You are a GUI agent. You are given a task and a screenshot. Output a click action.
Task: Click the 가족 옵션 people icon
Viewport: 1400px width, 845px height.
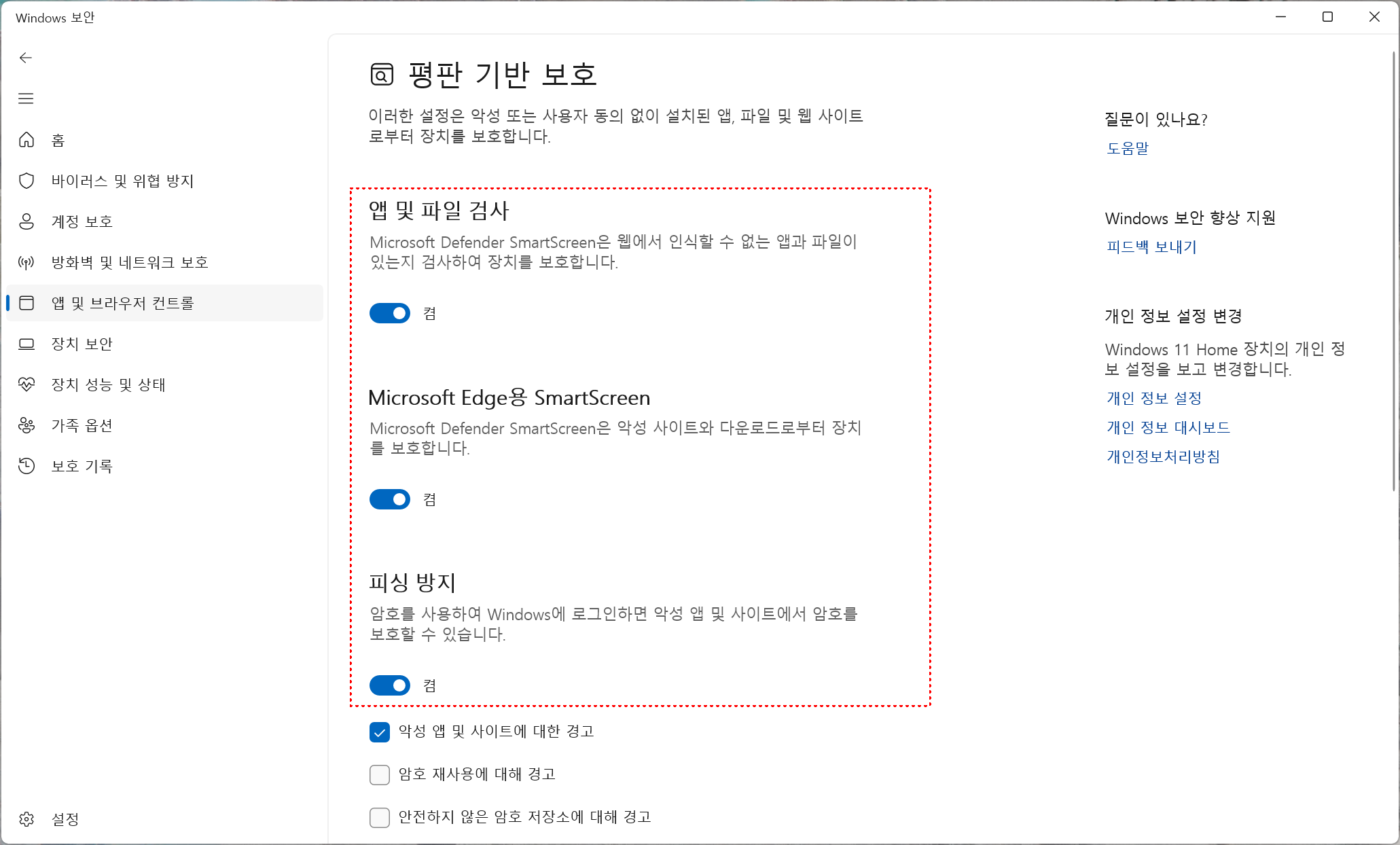(26, 425)
